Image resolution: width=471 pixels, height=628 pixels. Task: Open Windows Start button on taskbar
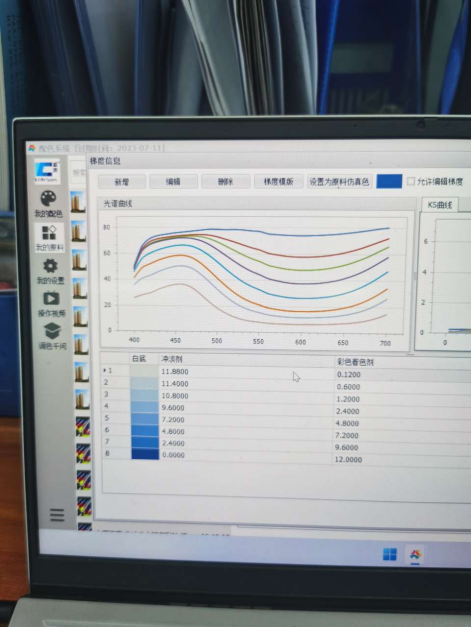coord(390,554)
